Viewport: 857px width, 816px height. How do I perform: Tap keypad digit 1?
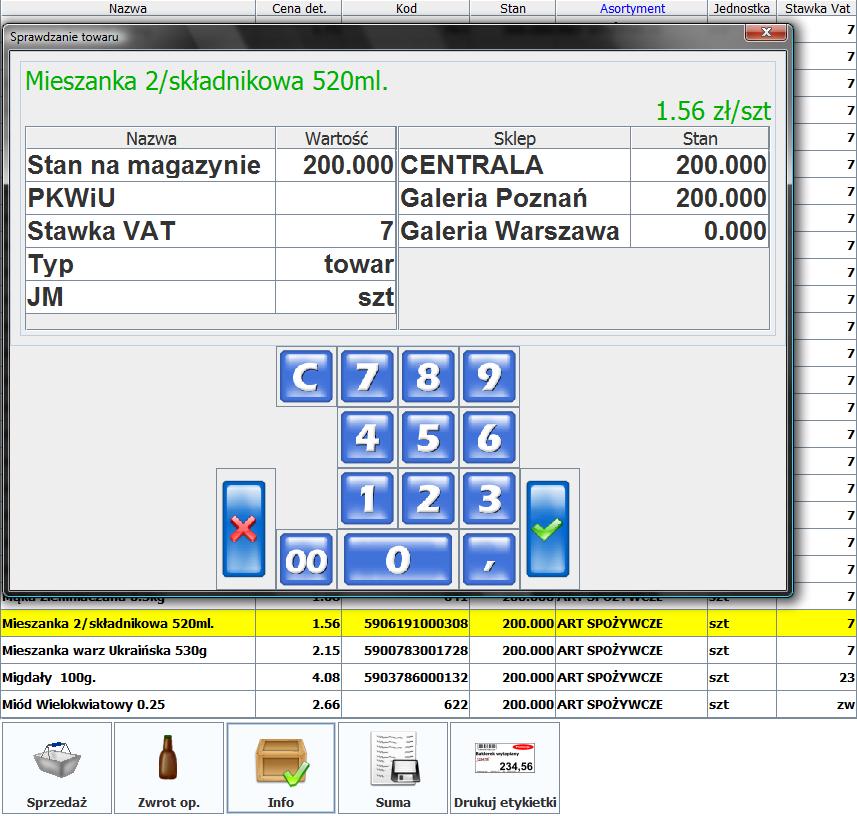coord(367,498)
